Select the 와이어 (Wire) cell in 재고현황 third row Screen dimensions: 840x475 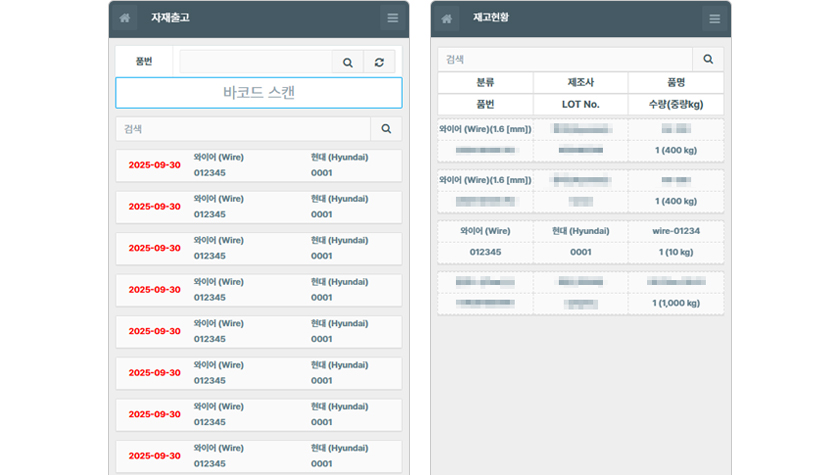pyautogui.click(x=485, y=231)
